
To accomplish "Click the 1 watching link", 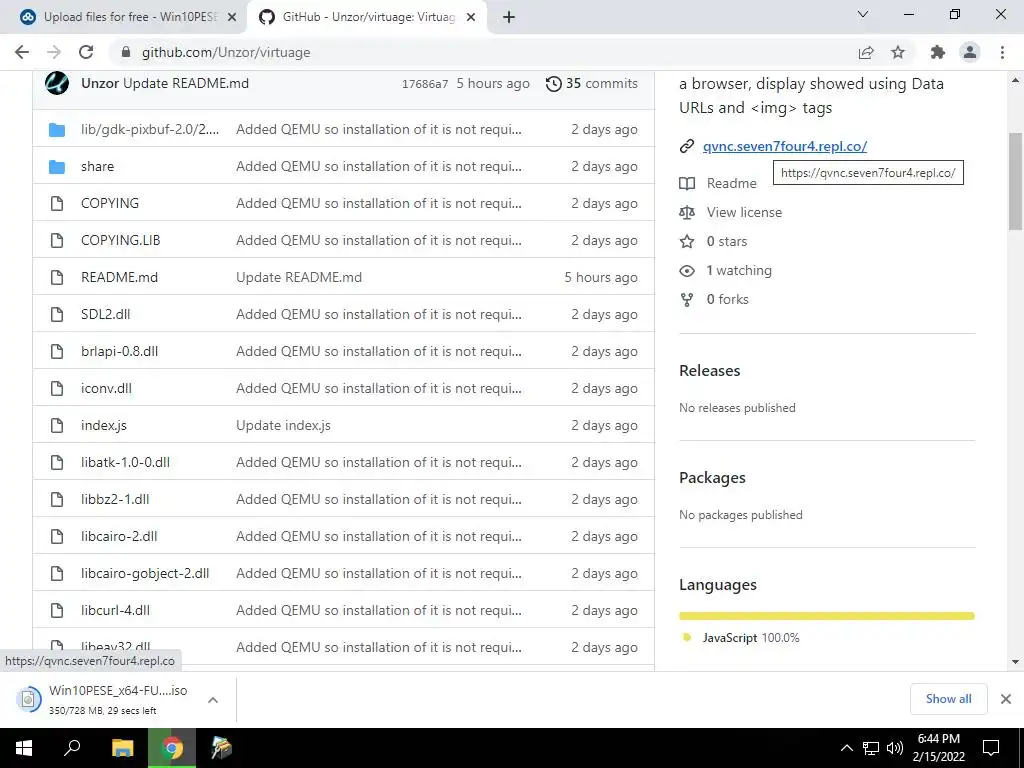I will coord(739,270).
